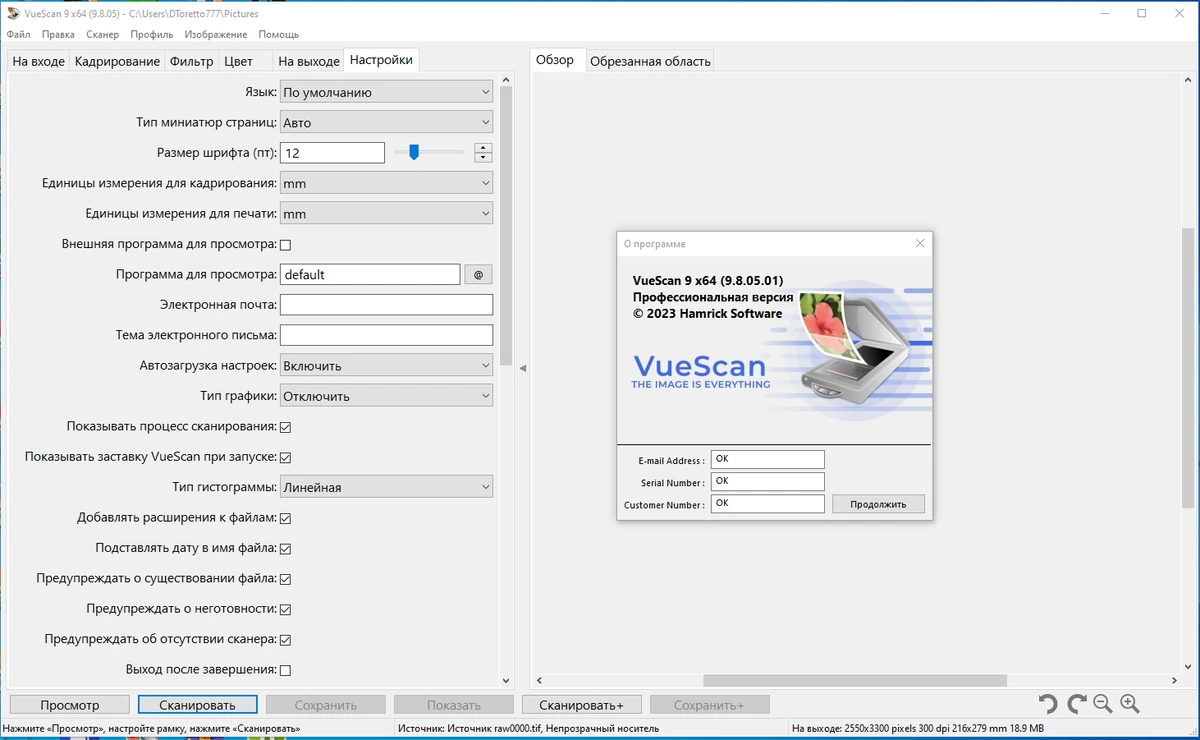Click the font size "12" field

pyautogui.click(x=332, y=152)
